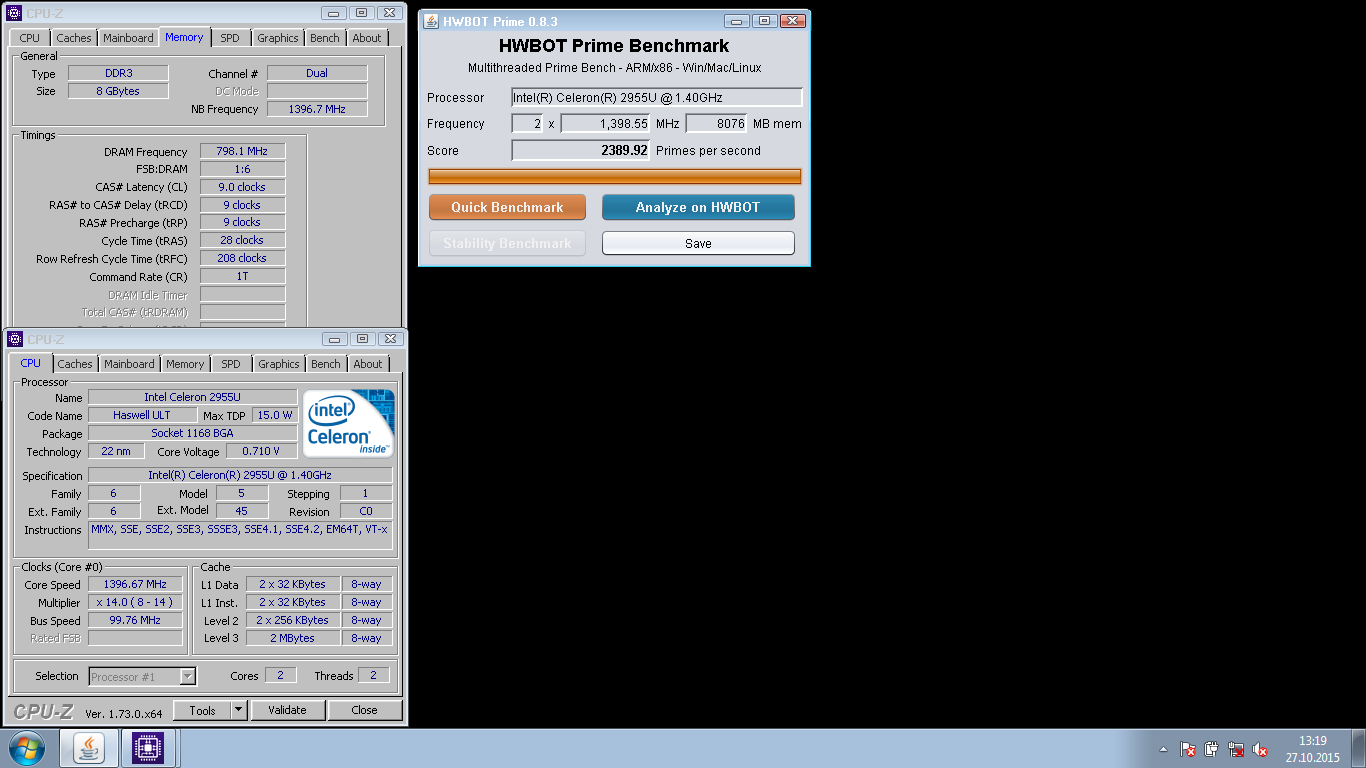Open Caches tab in Memory window
The height and width of the screenshot is (768, 1366).
(74, 38)
